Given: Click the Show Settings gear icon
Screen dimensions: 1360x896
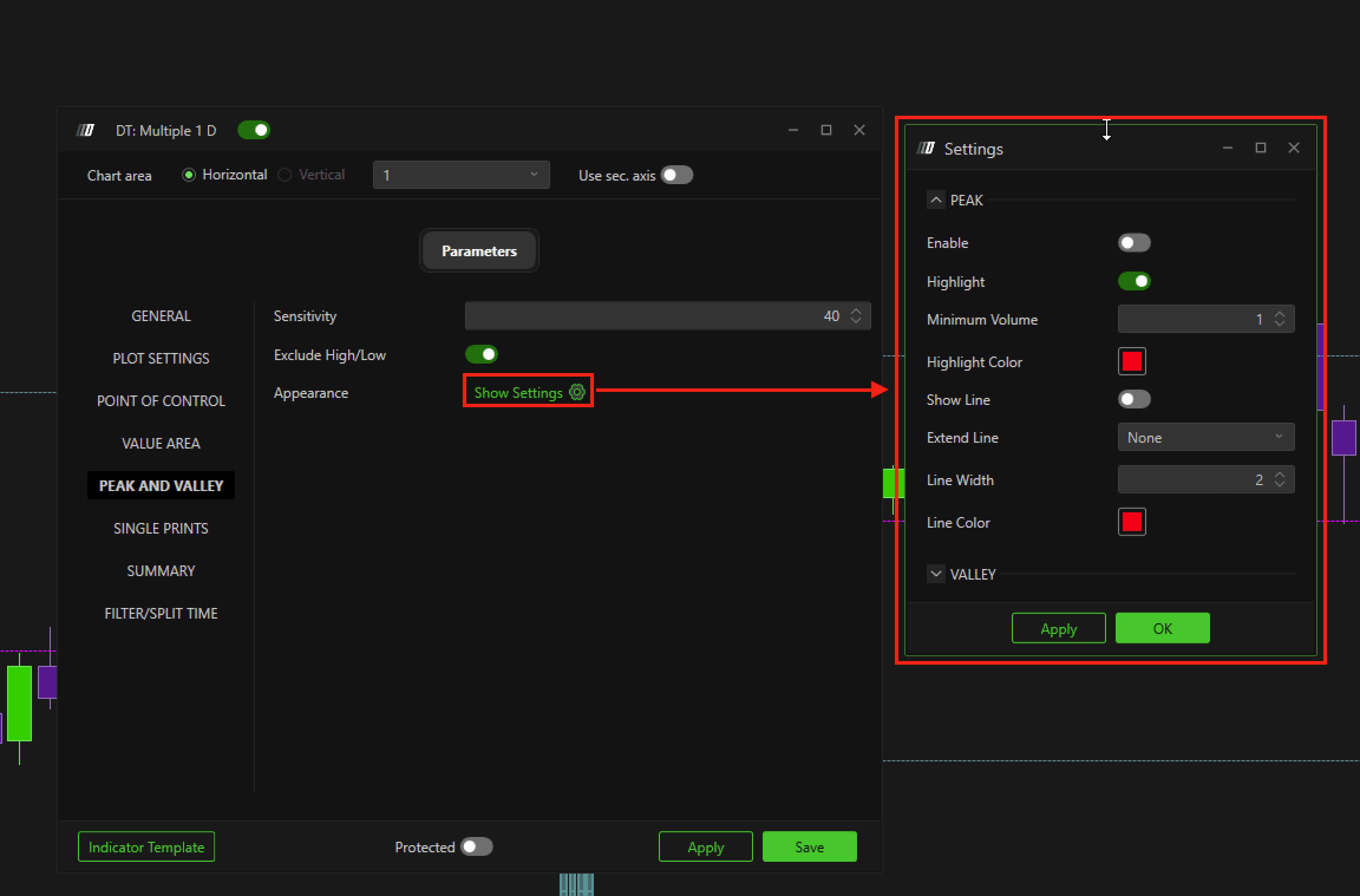Looking at the screenshot, I should tap(577, 393).
